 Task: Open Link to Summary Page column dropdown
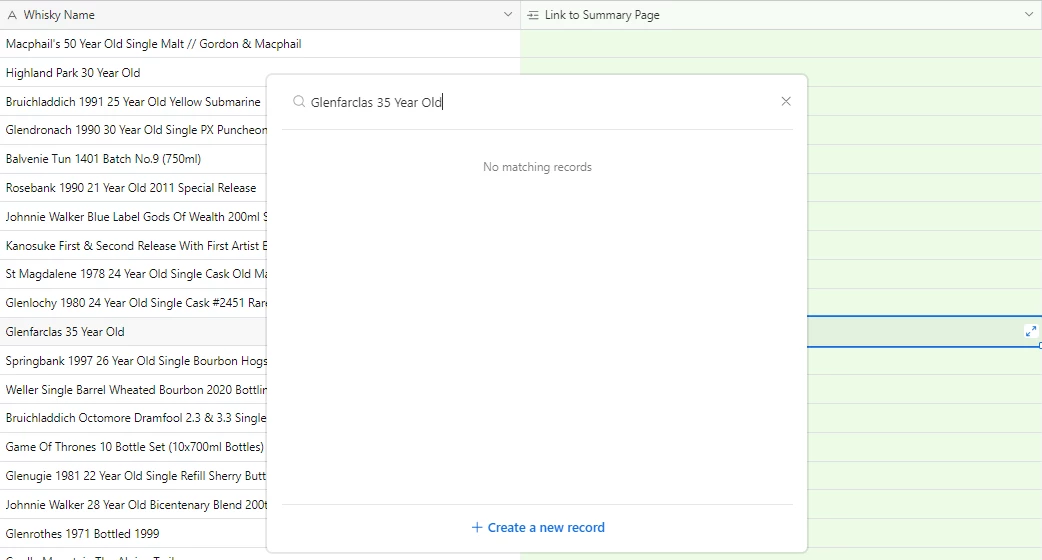1029,15
